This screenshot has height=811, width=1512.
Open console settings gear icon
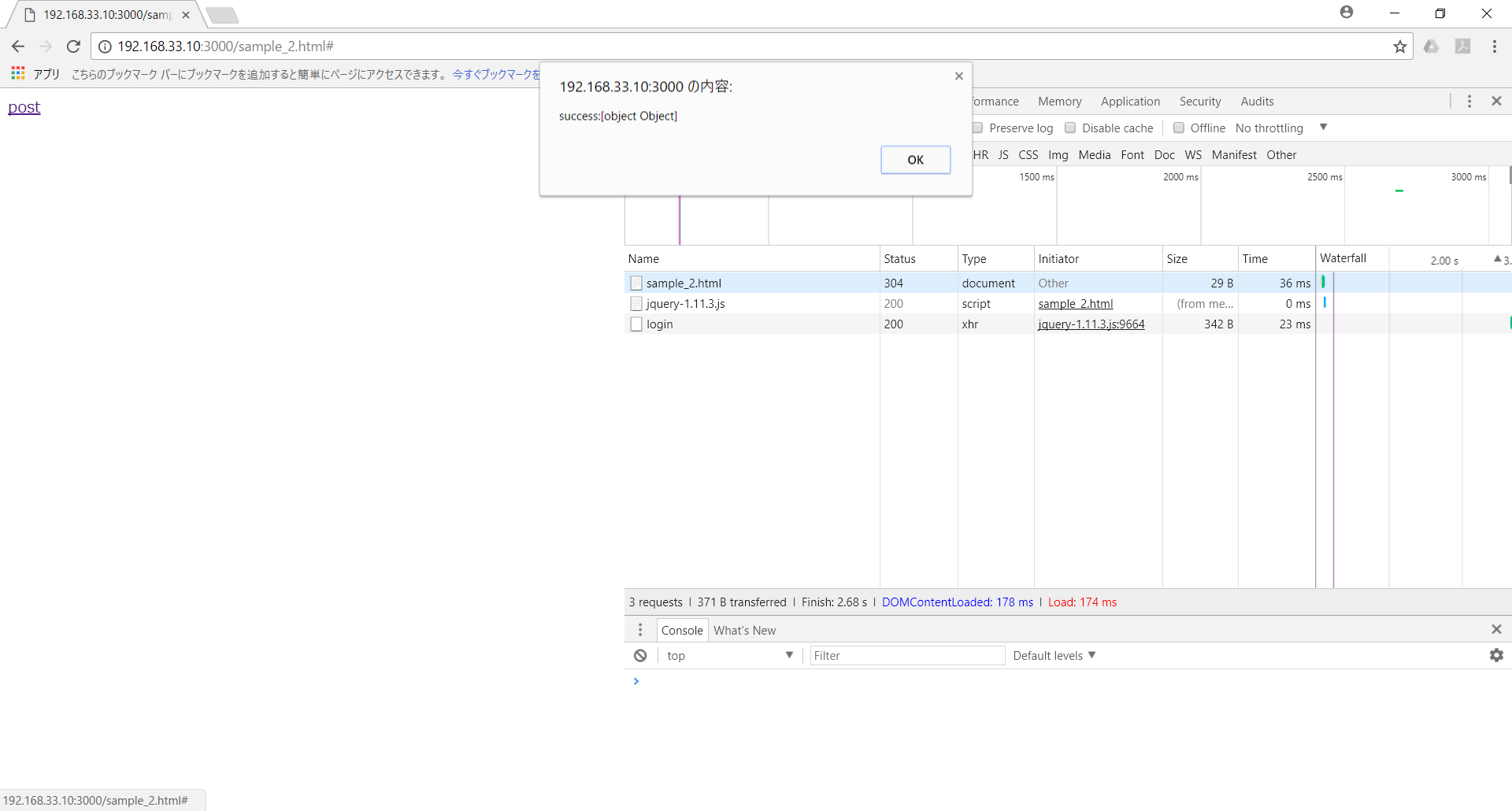click(x=1496, y=656)
